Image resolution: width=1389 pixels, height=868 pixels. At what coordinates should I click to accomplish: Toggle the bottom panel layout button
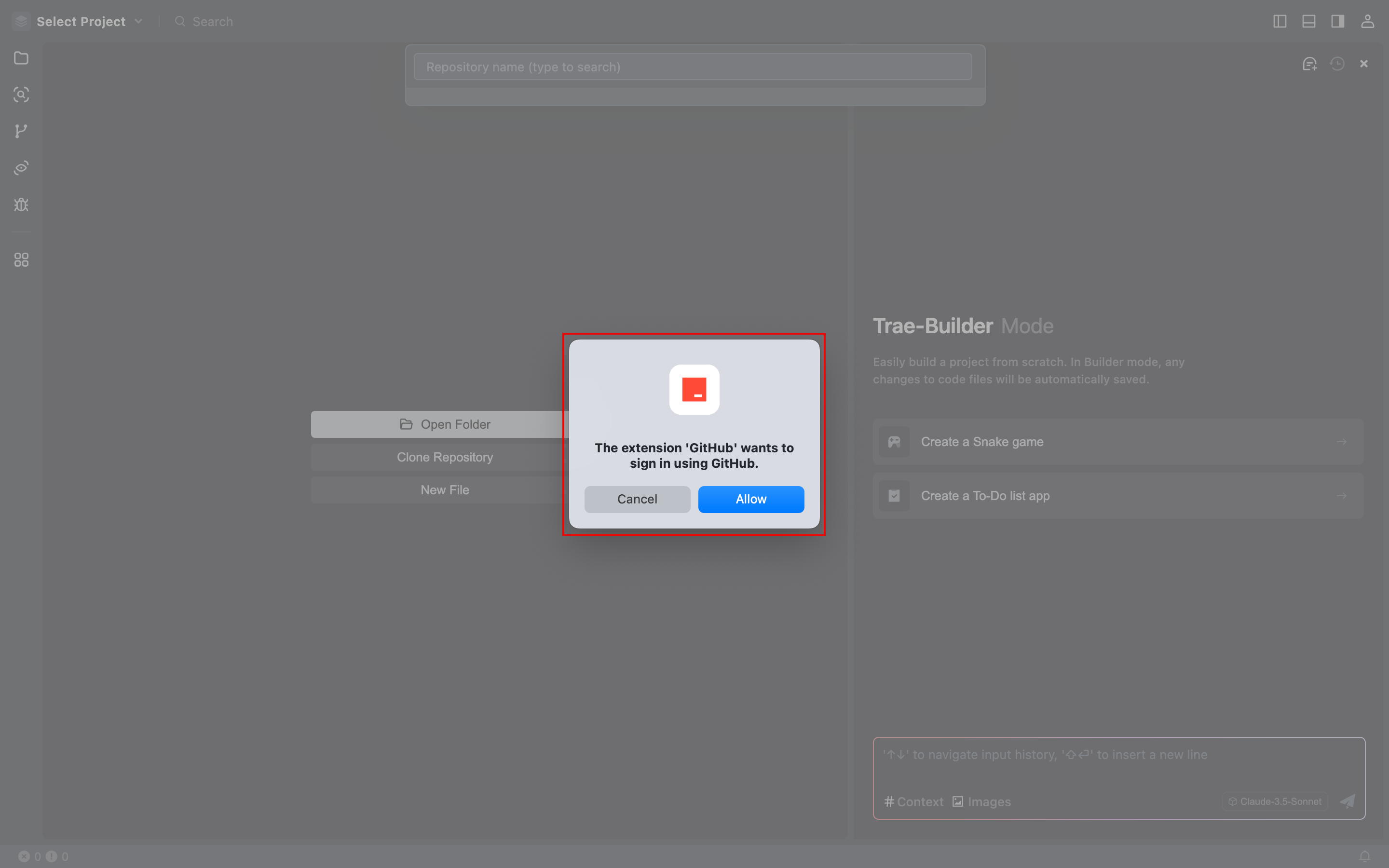pyautogui.click(x=1308, y=21)
